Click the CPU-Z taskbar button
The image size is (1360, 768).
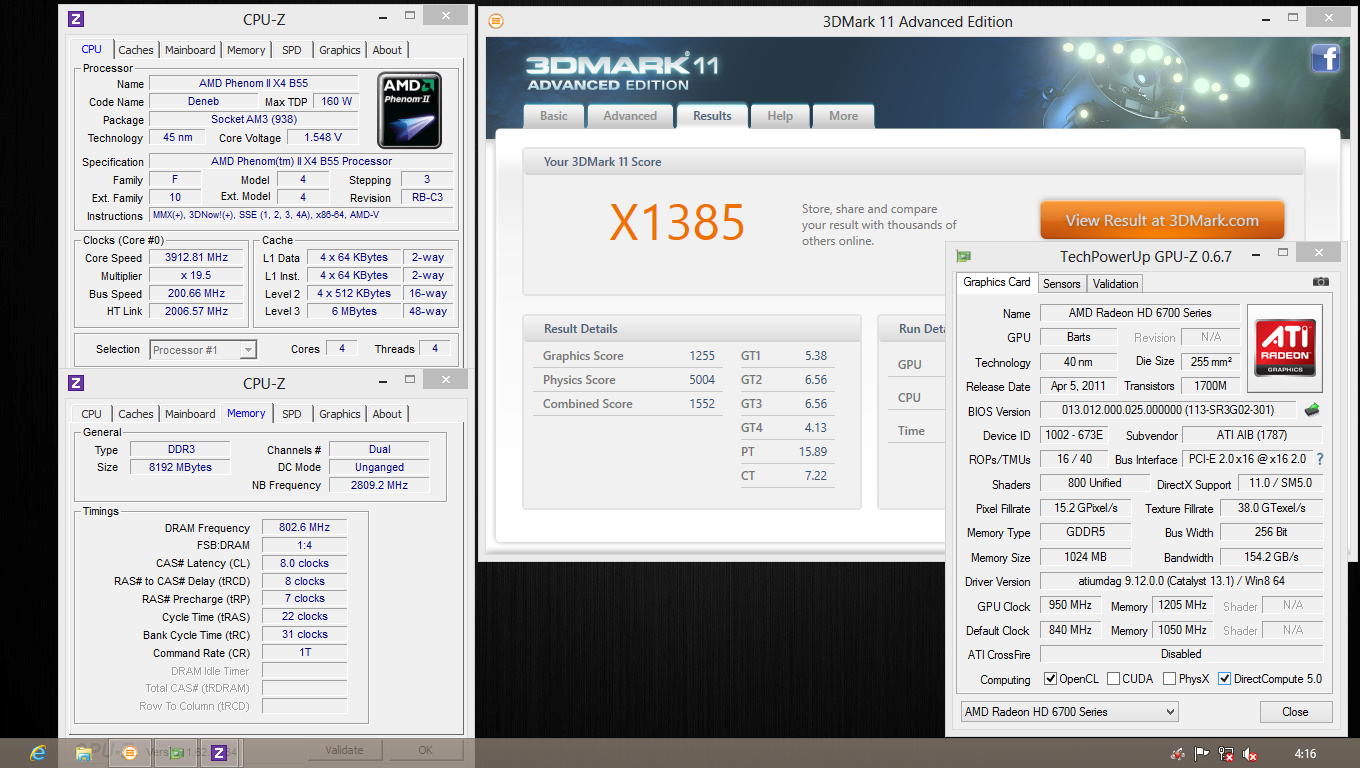point(219,753)
